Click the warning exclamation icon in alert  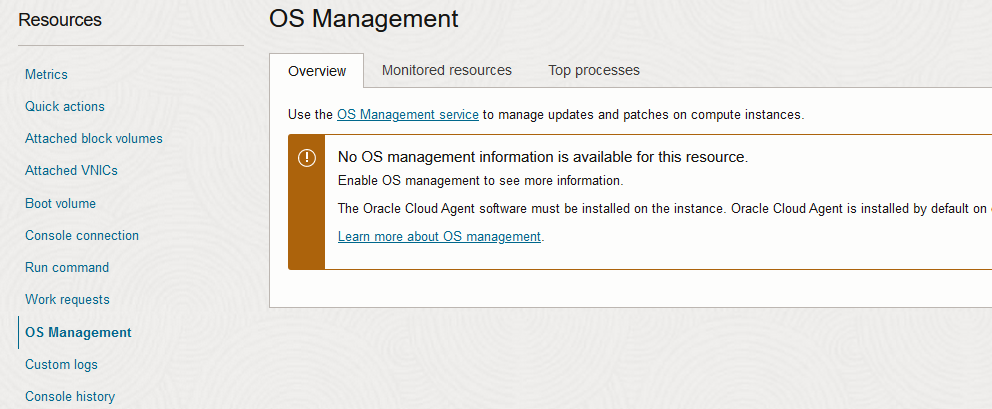pyautogui.click(x=307, y=158)
